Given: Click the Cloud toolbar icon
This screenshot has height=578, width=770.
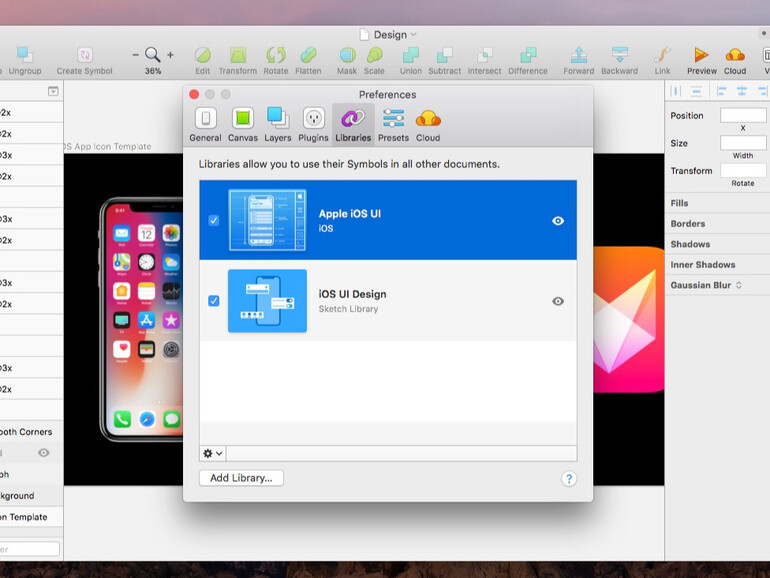Looking at the screenshot, I should (x=735, y=55).
